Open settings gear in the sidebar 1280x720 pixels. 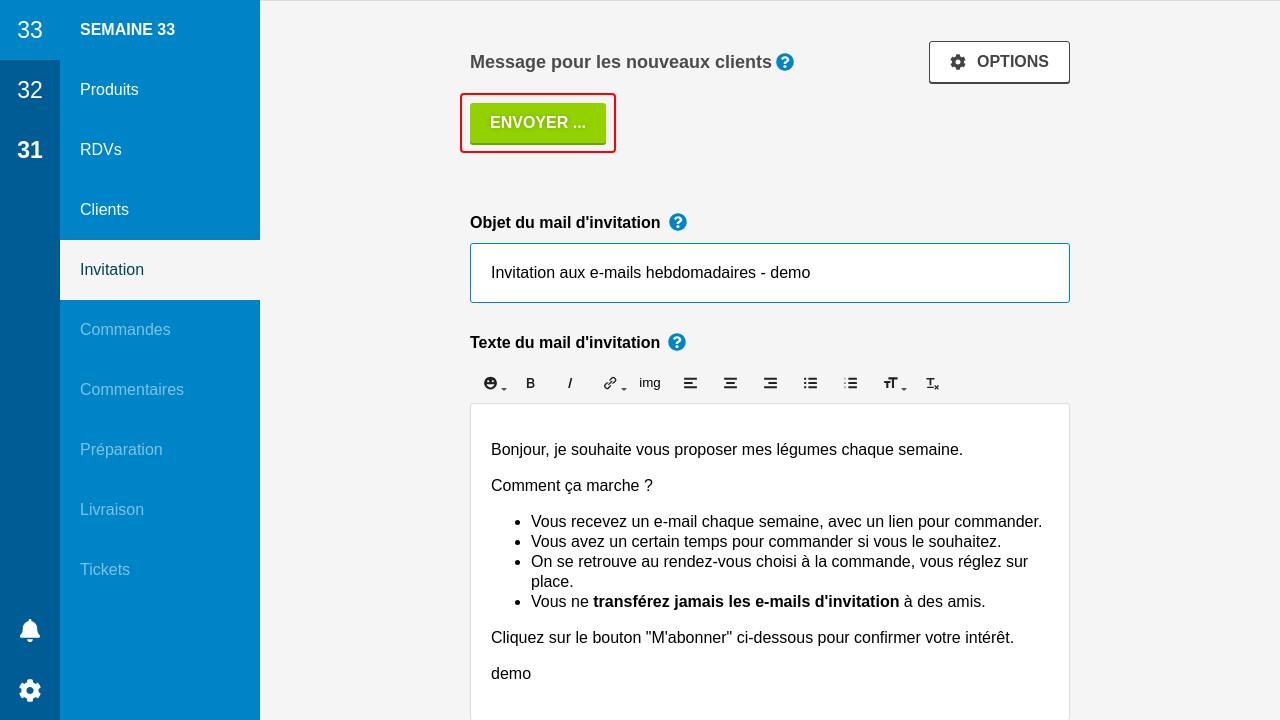tap(30, 690)
